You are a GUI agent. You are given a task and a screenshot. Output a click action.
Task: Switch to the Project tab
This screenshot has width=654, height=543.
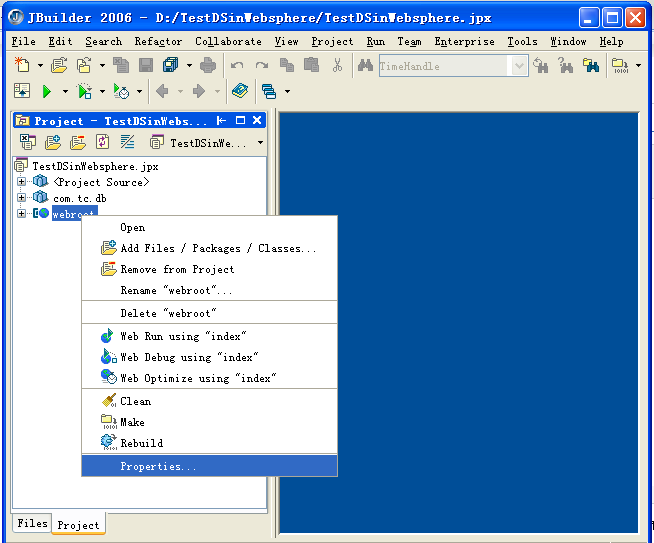[x=78, y=525]
